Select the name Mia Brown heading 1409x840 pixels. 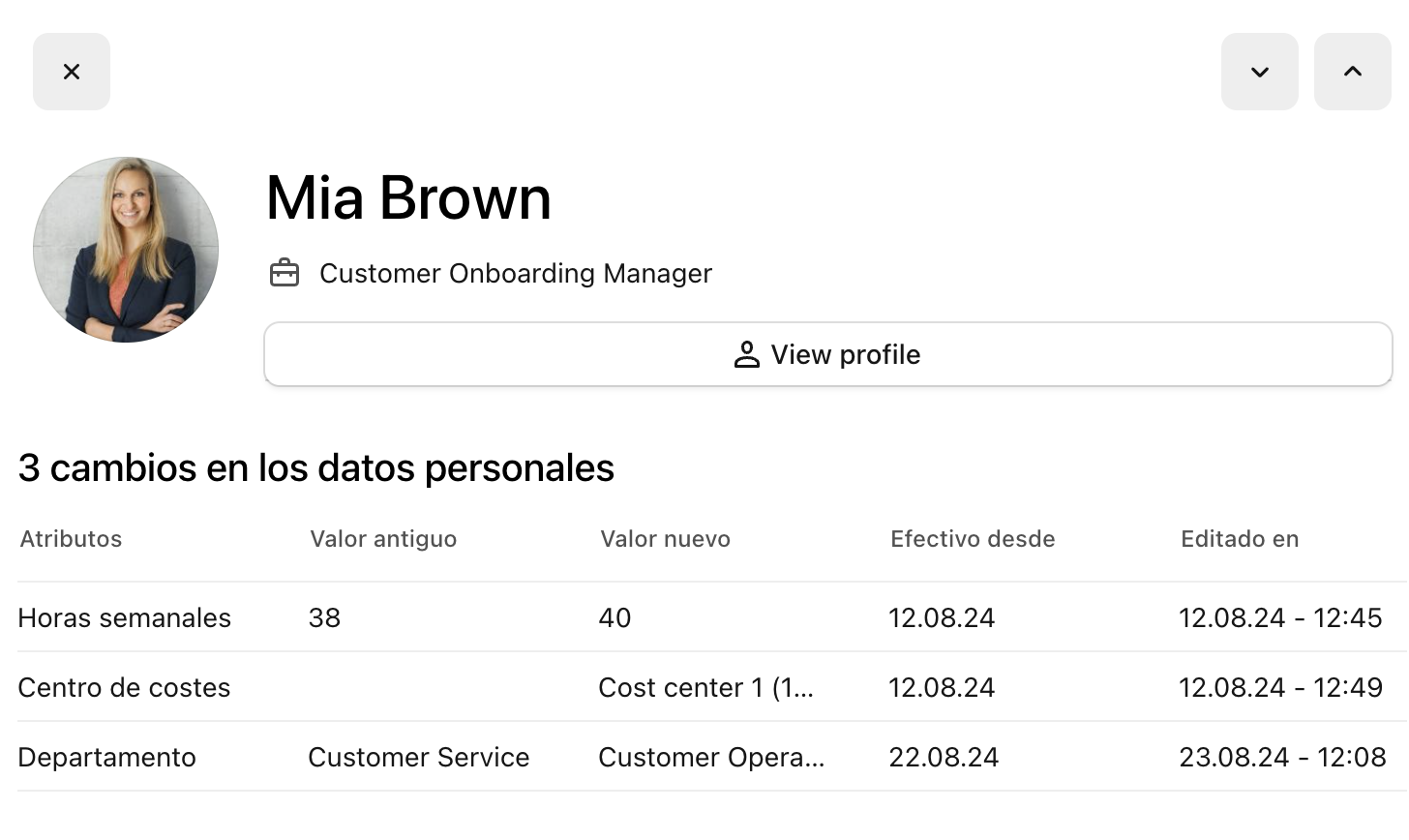[408, 197]
